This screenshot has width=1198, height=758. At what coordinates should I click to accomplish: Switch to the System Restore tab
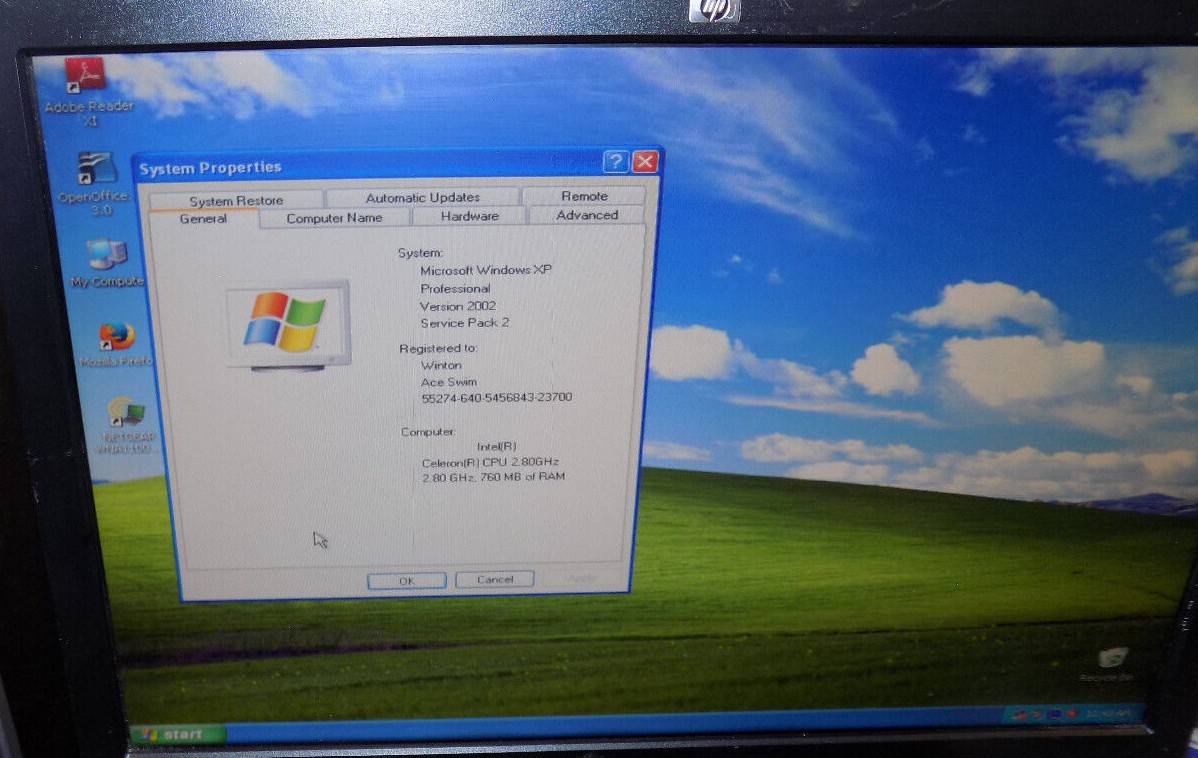236,200
